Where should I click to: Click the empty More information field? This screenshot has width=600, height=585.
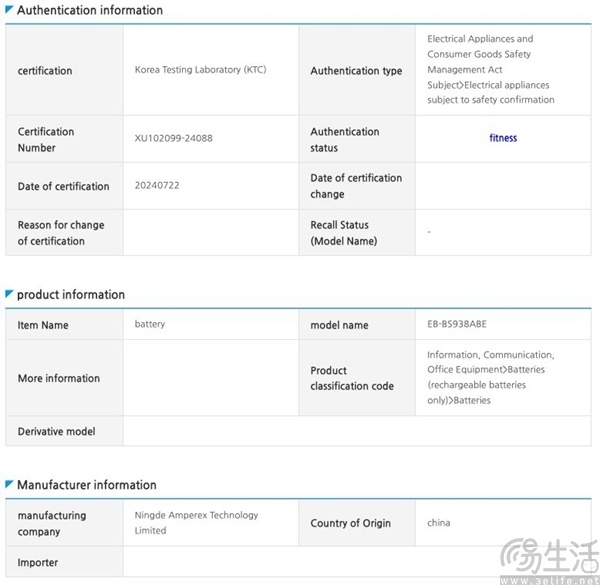[x=210, y=378]
